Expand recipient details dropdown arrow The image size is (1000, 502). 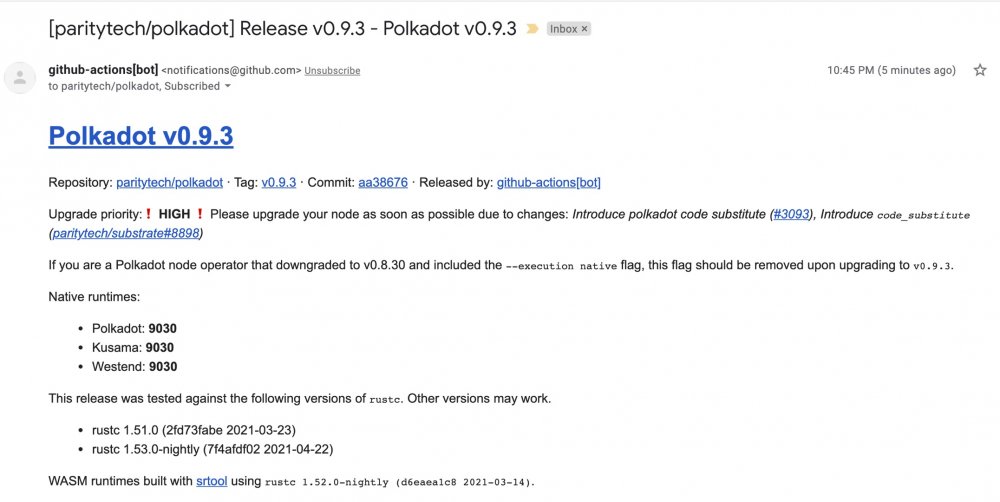pos(228,86)
